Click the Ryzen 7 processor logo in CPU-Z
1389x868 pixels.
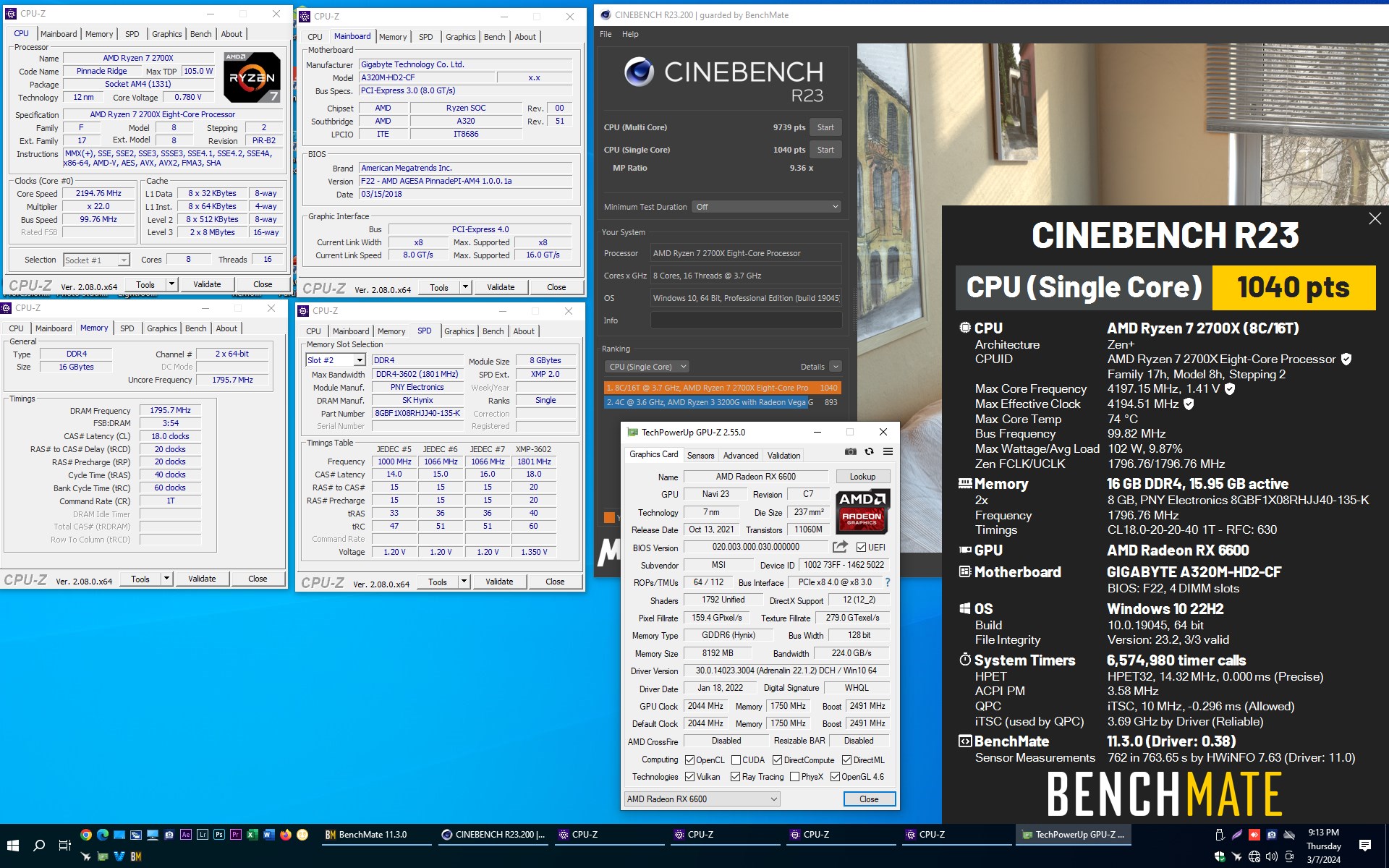tap(252, 77)
